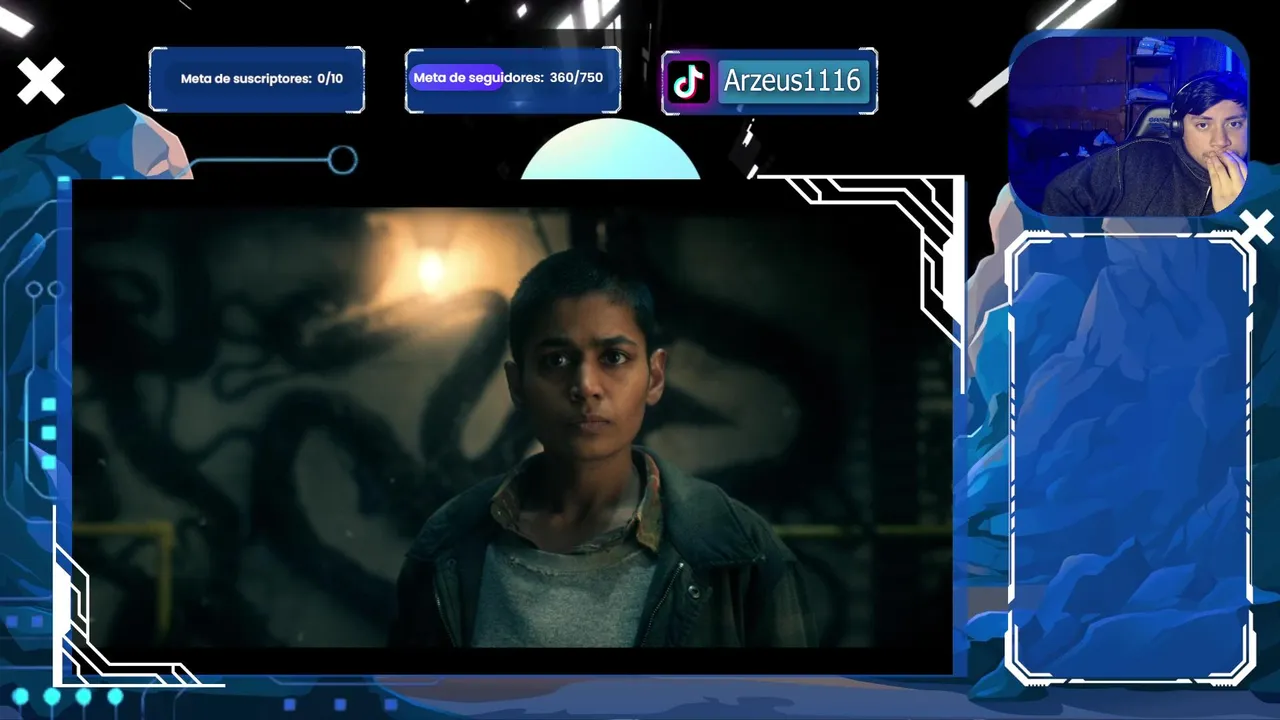Click the empty blue chat panel
The height and width of the screenshot is (720, 1280).
(x=1129, y=459)
